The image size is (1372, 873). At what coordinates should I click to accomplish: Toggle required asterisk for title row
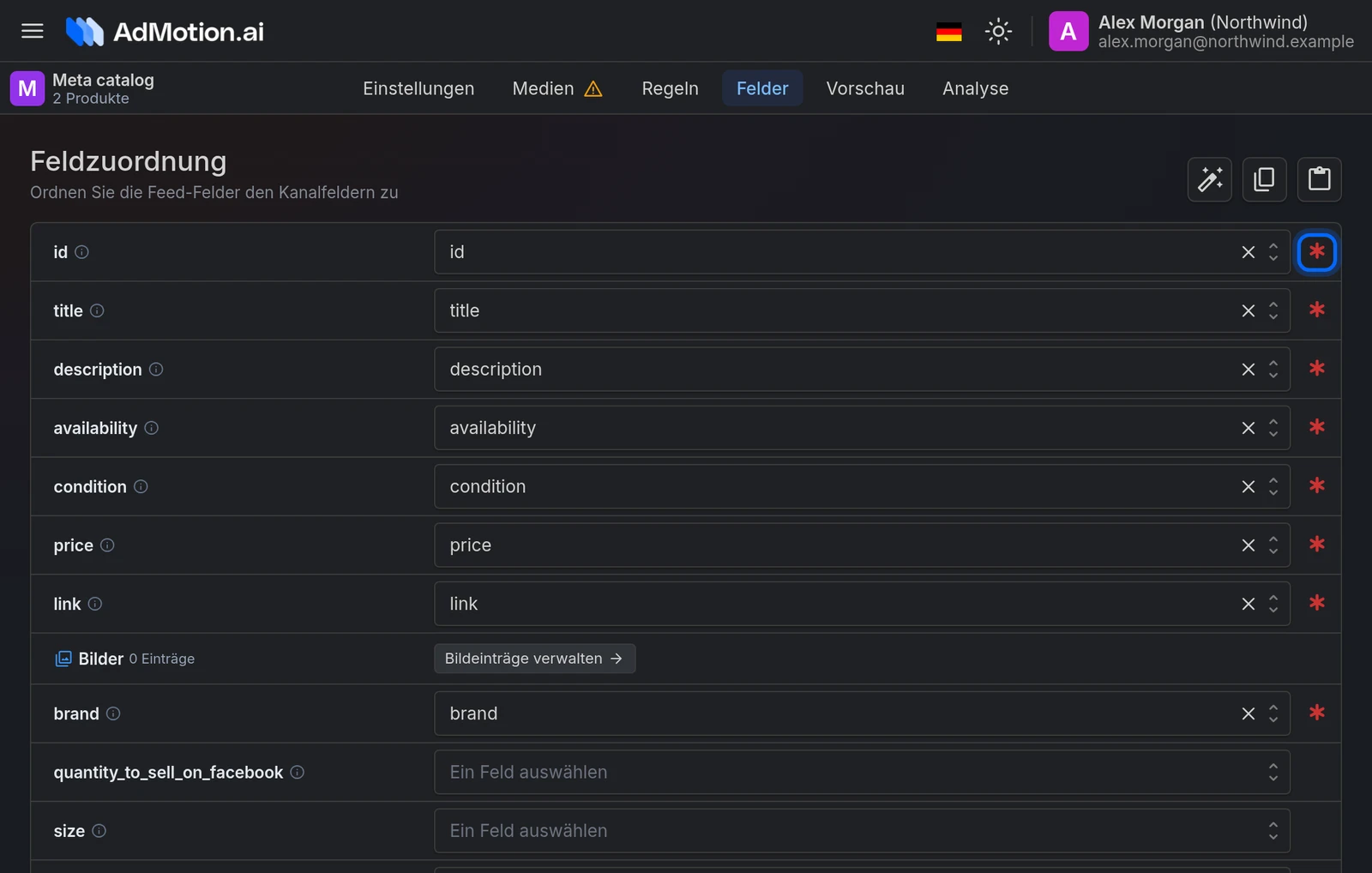1317,310
